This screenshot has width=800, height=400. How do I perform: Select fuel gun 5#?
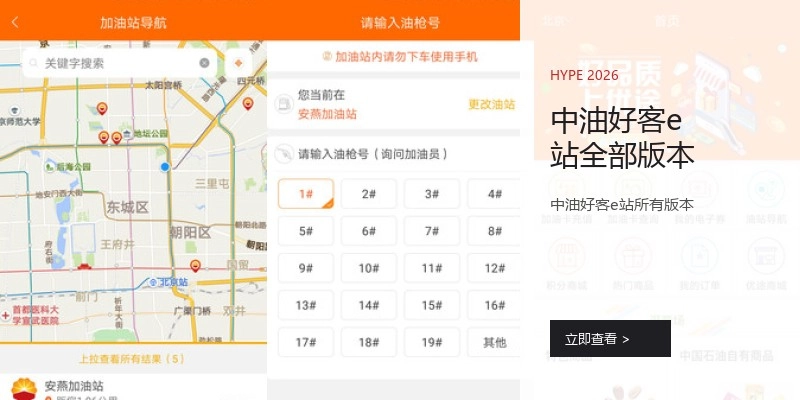click(x=306, y=231)
